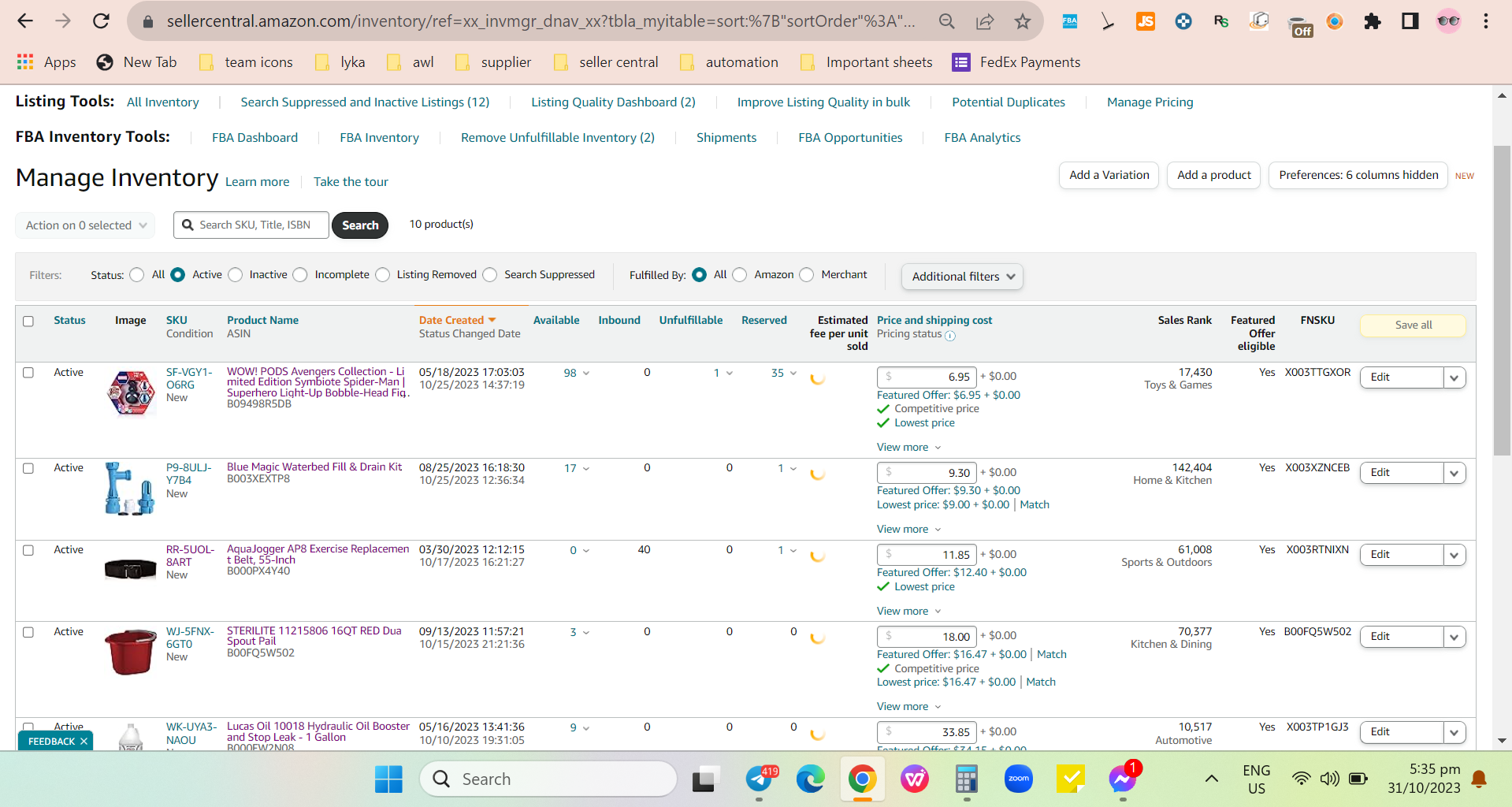Image resolution: width=1512 pixels, height=807 pixels.
Task: Sort by the Date Created column header
Action: (x=457, y=321)
